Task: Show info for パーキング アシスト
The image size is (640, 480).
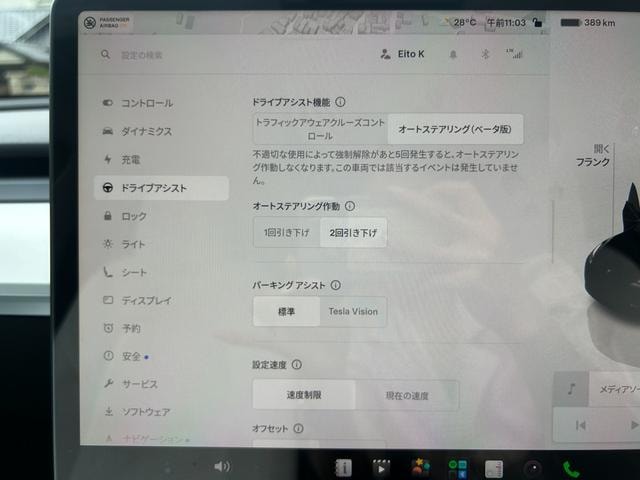Action: coord(336,285)
